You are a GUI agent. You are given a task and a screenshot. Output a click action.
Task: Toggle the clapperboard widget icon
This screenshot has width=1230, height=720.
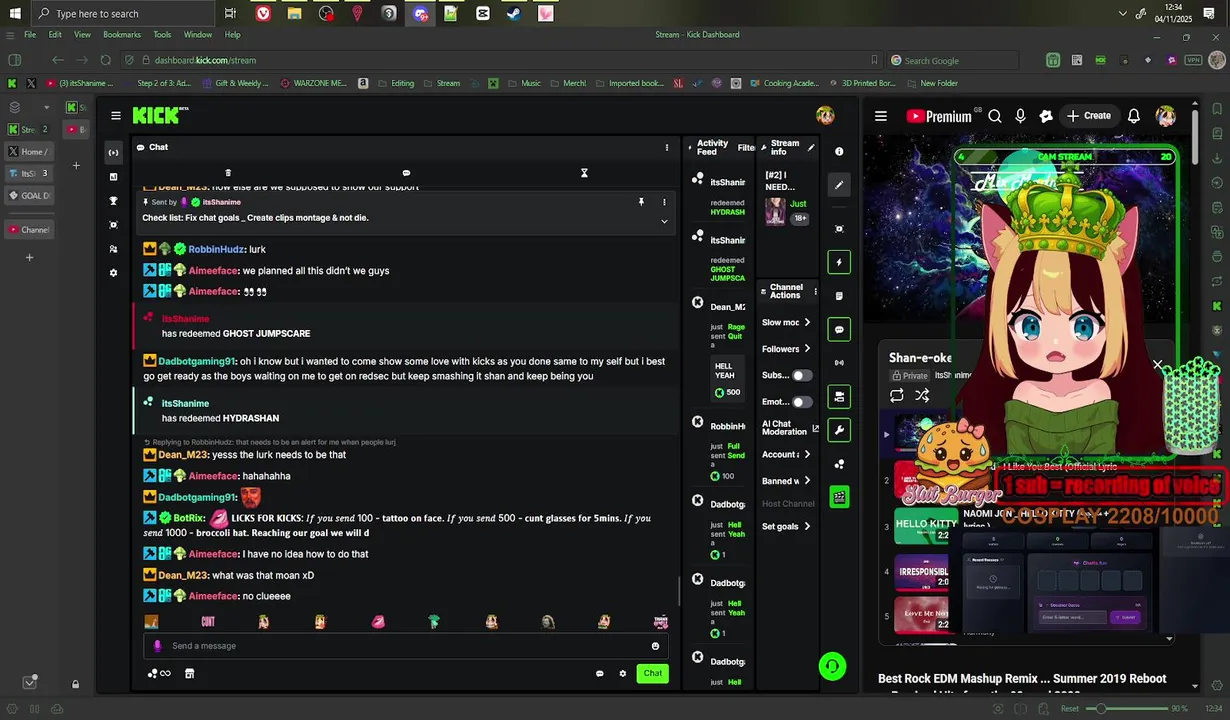coord(839,497)
